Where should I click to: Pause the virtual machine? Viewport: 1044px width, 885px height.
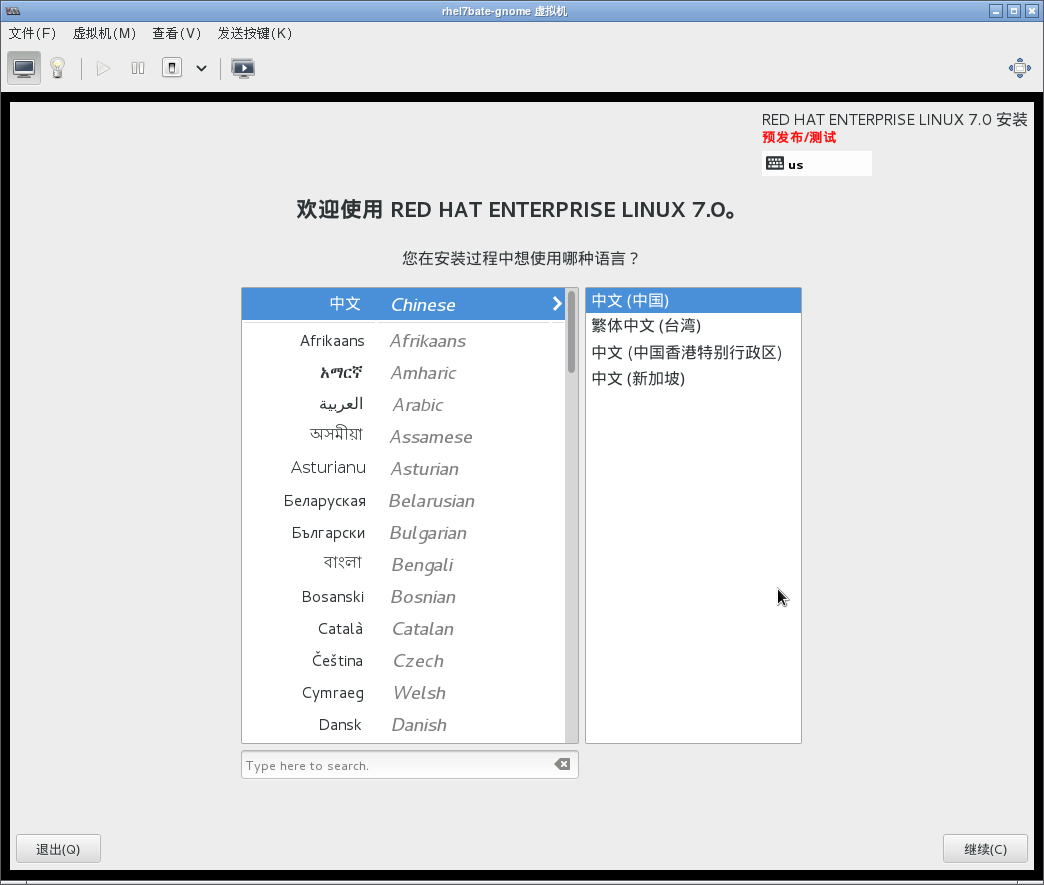point(138,68)
